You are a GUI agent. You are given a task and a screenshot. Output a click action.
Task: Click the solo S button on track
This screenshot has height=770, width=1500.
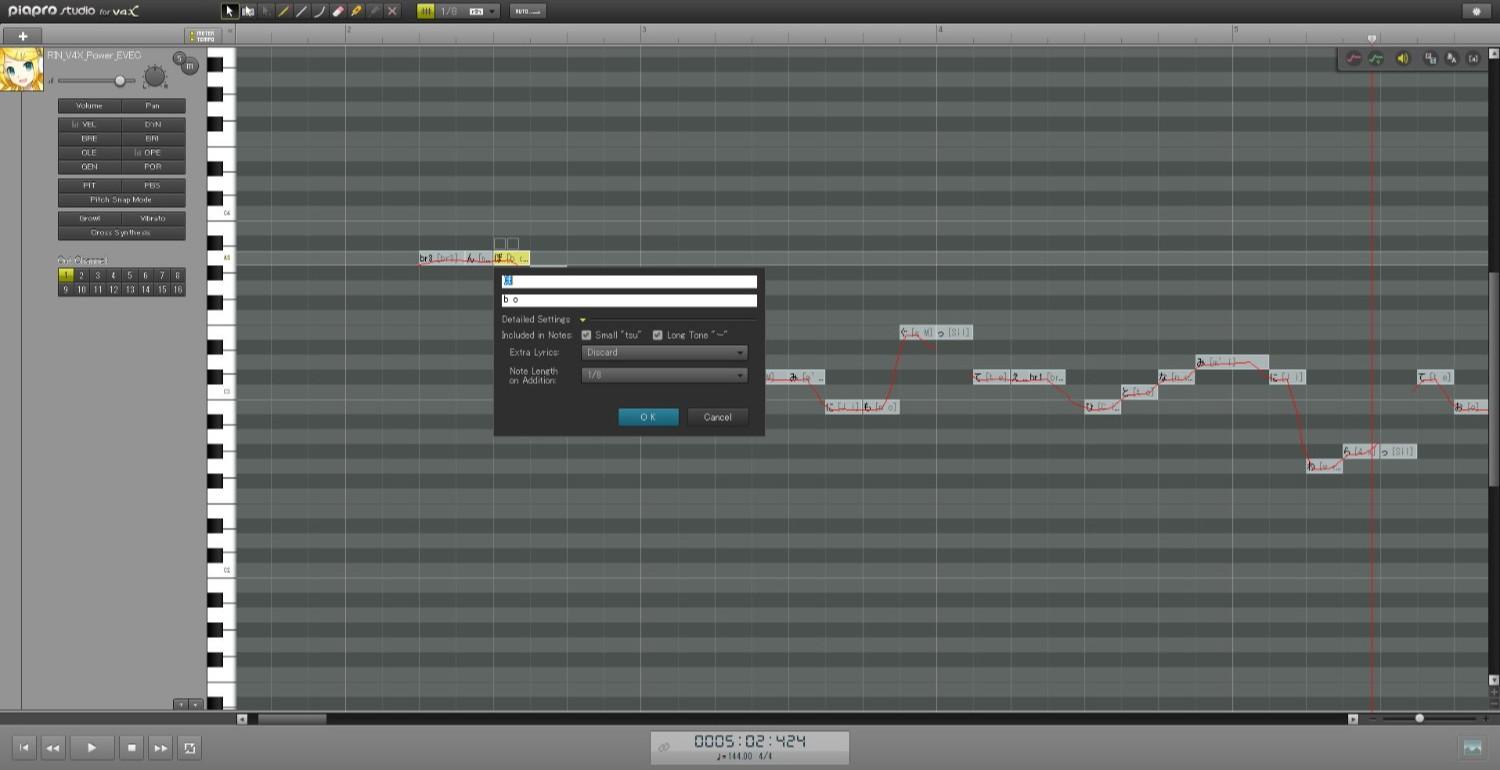click(179, 58)
